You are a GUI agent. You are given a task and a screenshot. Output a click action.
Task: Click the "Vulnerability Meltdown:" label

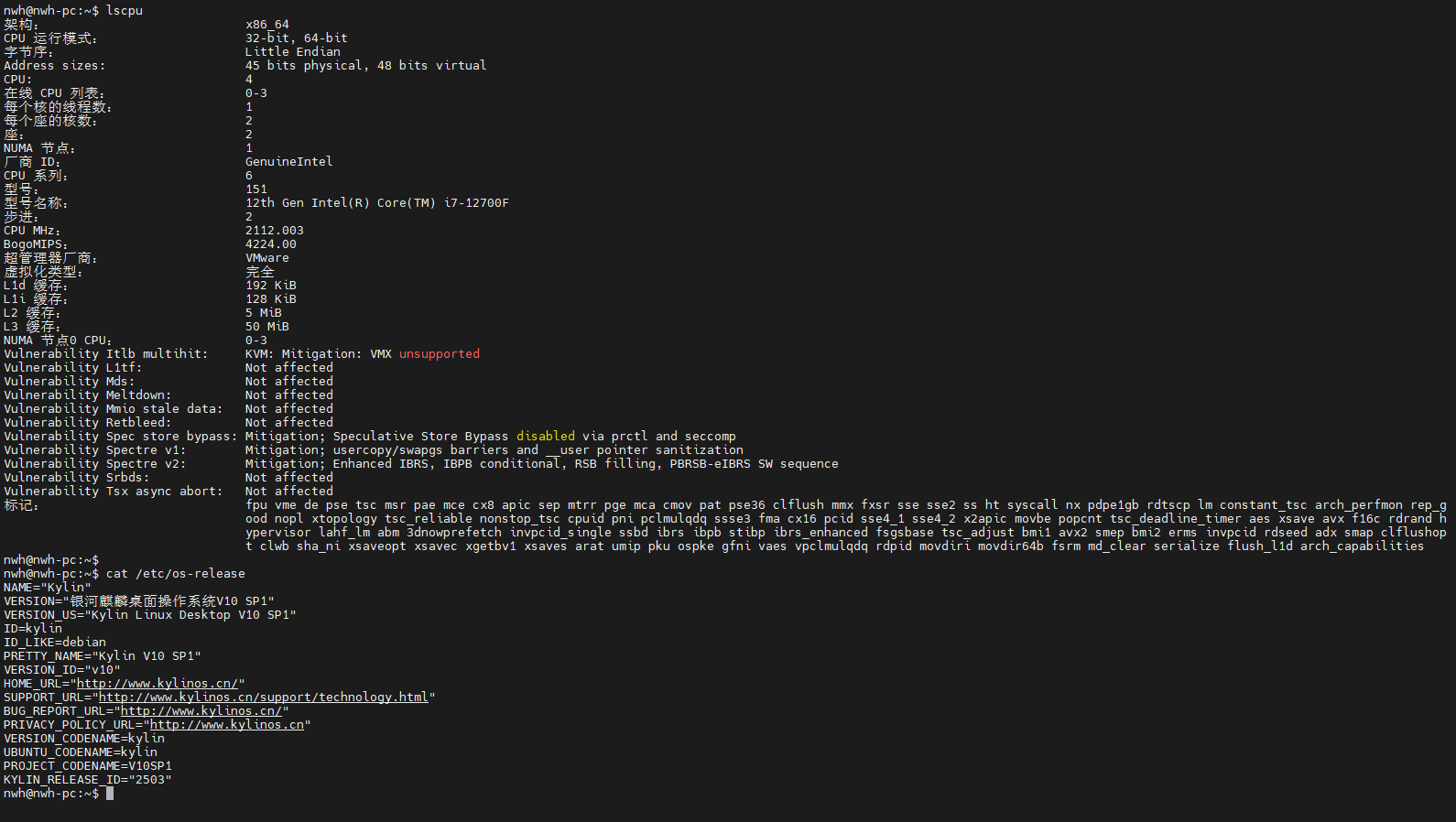click(x=87, y=395)
